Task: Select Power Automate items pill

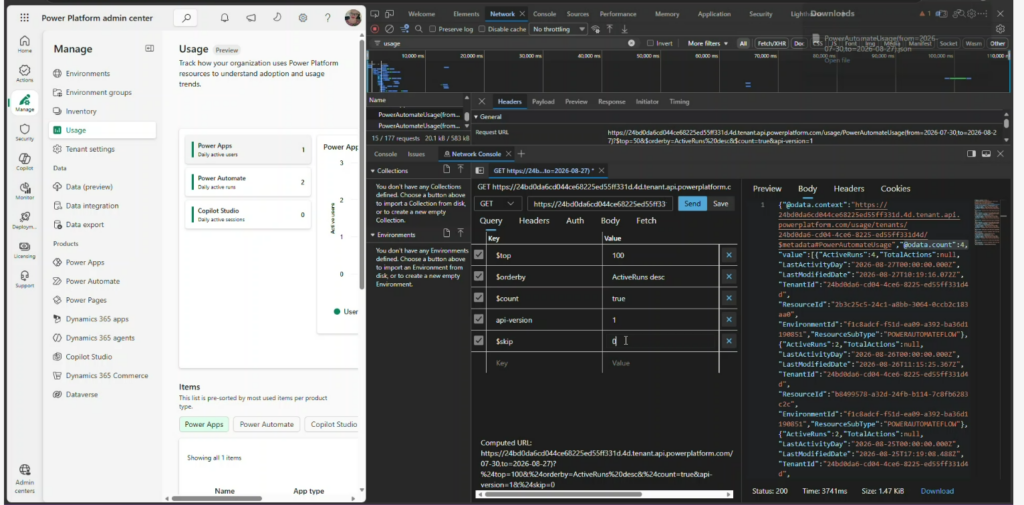Action: [x=266, y=424]
